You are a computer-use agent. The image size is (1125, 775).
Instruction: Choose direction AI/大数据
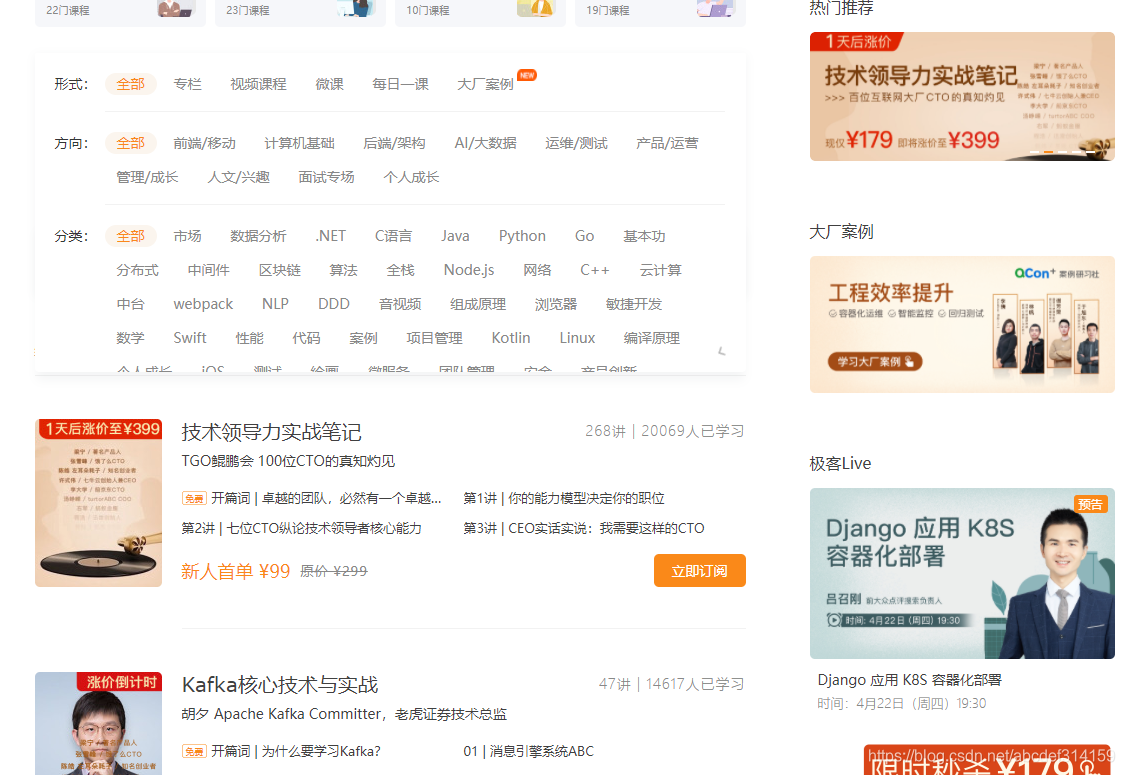click(486, 143)
